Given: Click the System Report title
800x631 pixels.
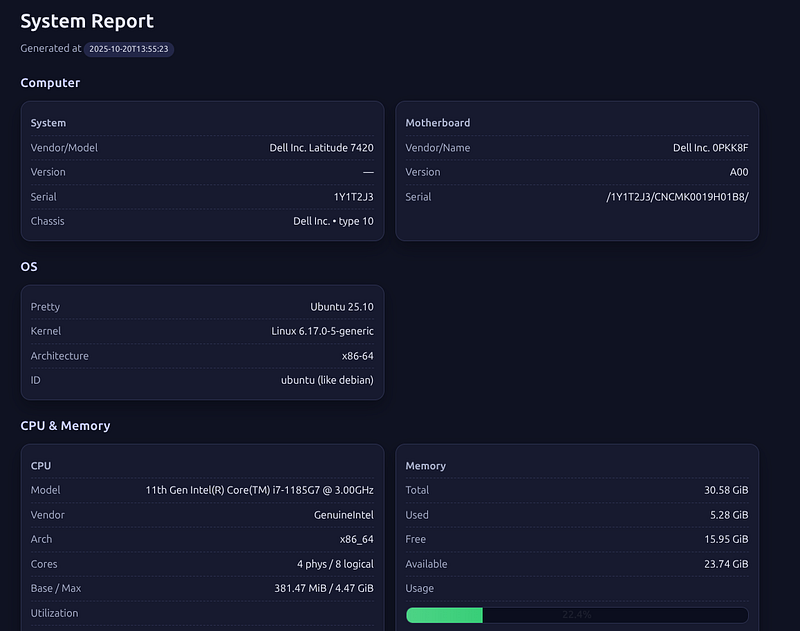Looking at the screenshot, I should pos(87,21).
